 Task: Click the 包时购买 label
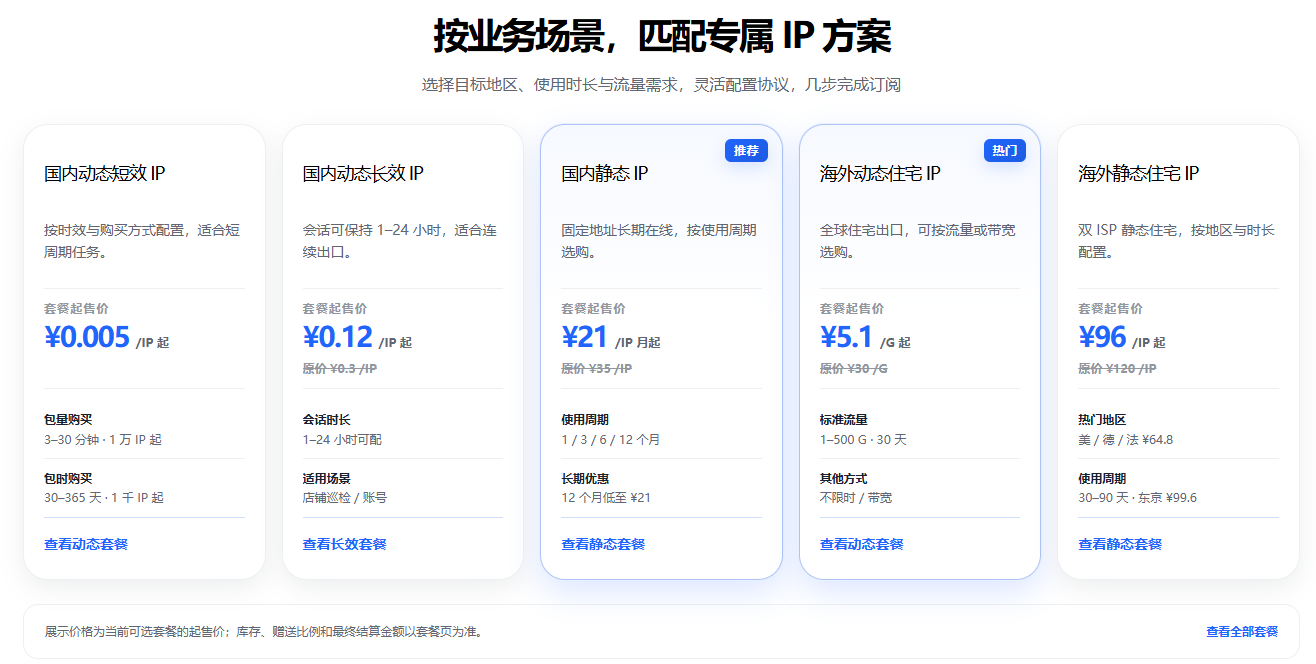[68, 479]
